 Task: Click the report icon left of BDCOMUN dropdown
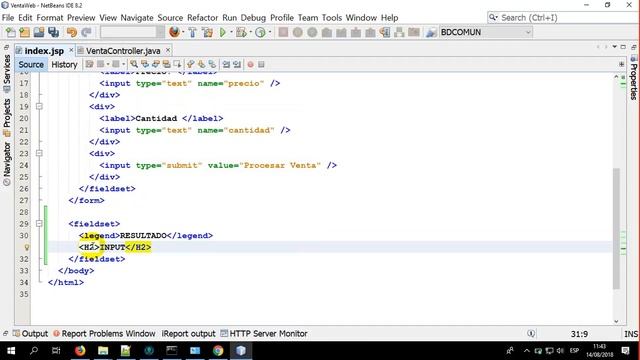pyautogui.click(x=431, y=32)
